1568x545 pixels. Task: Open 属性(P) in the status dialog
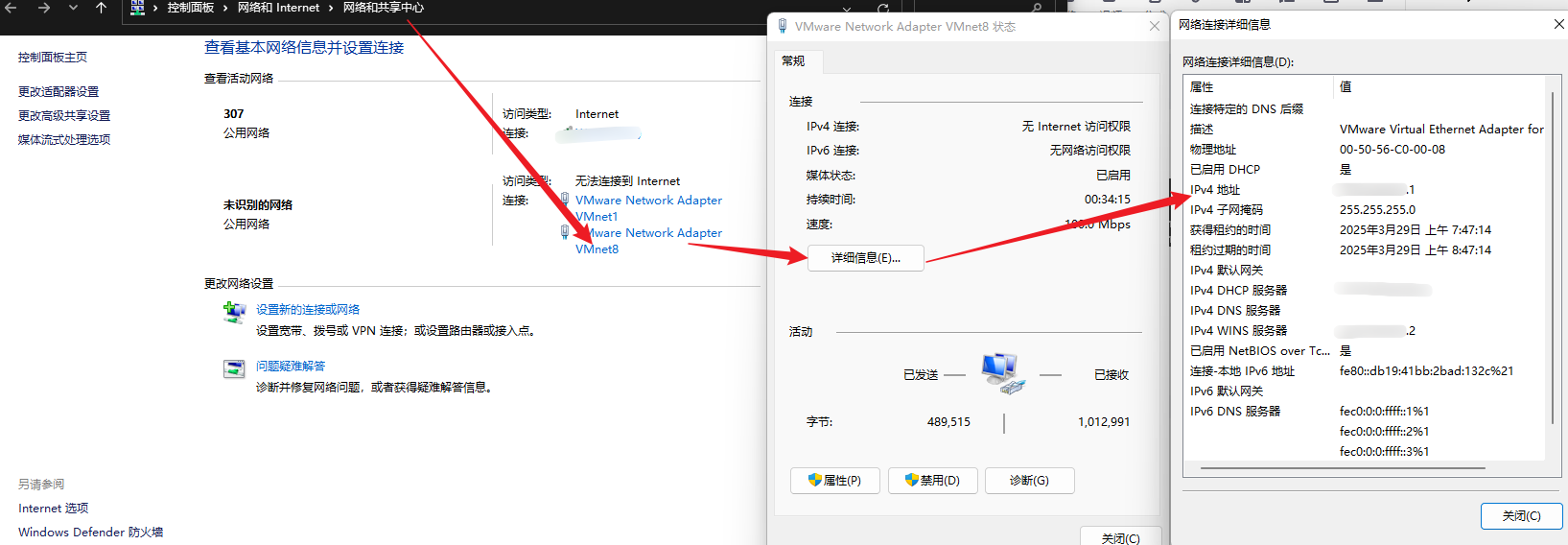pyautogui.click(x=835, y=481)
